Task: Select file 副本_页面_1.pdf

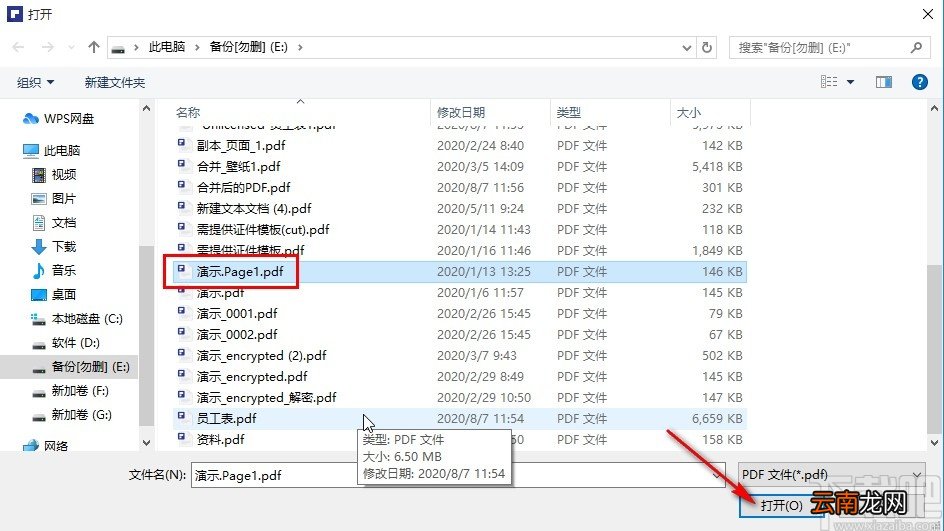Action: click(x=241, y=146)
